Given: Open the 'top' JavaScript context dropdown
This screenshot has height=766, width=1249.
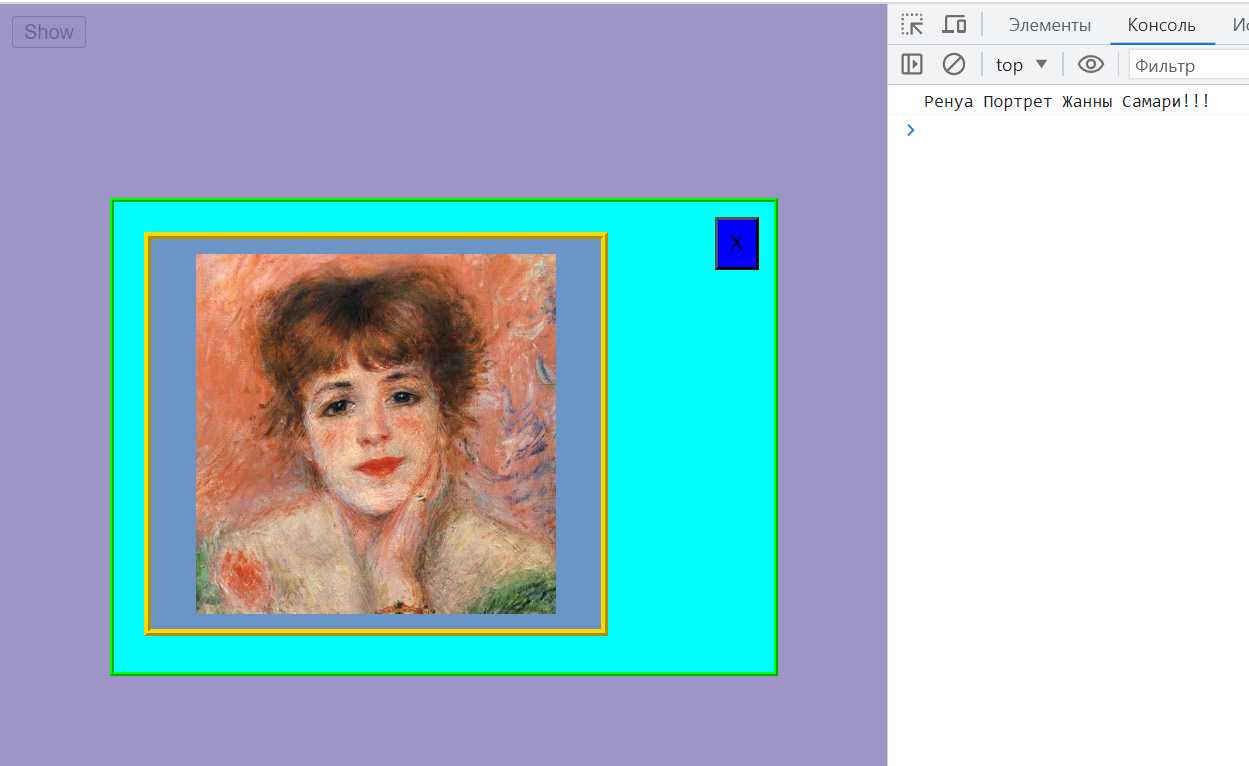Looking at the screenshot, I should click(1021, 65).
